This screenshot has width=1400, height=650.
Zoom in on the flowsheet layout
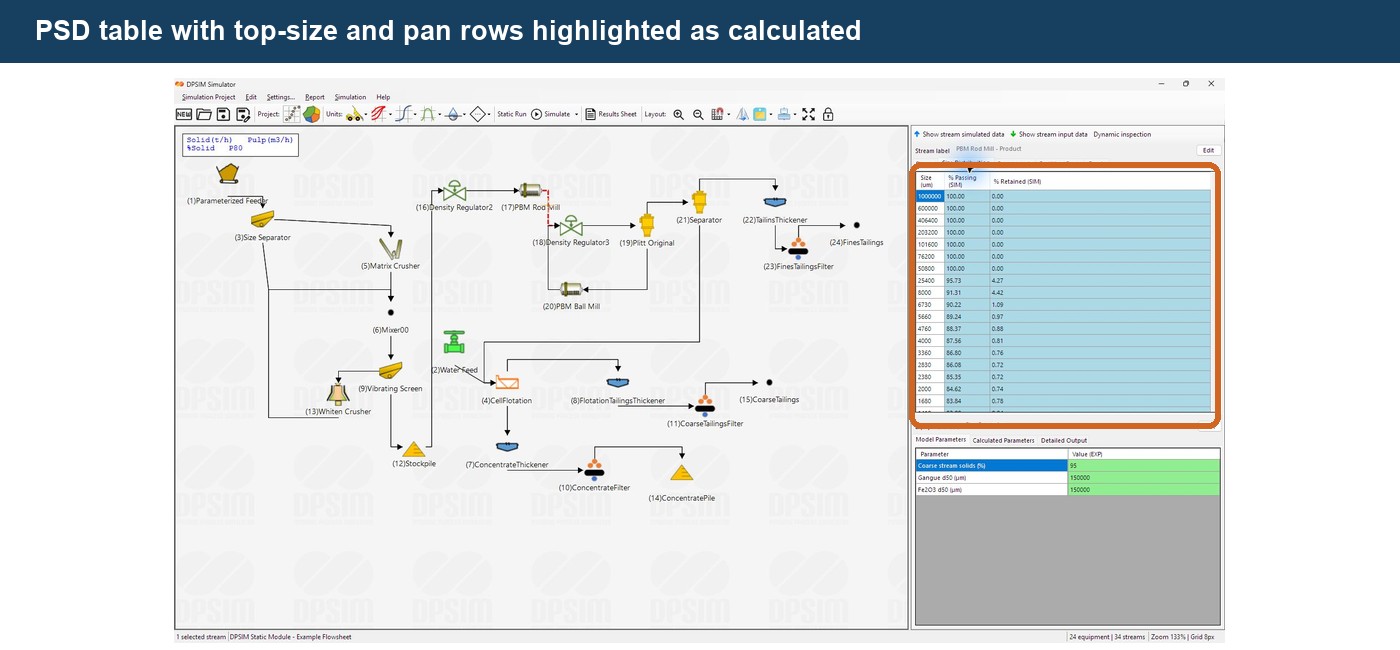coord(679,114)
